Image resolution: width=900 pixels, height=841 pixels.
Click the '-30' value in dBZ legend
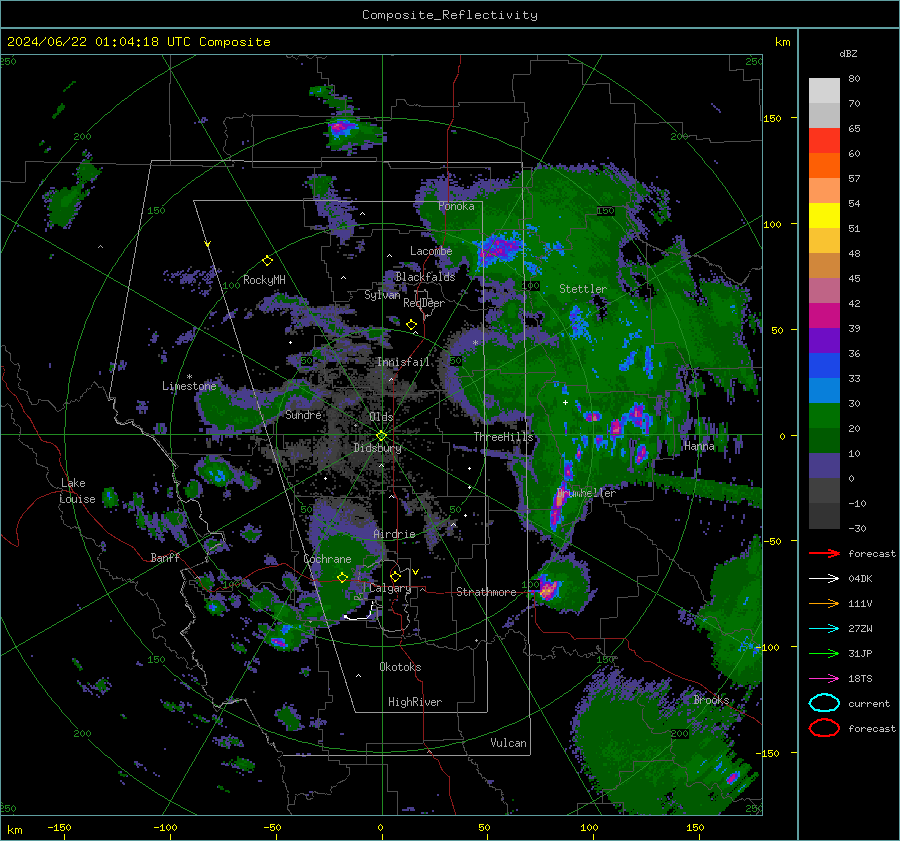(857, 528)
